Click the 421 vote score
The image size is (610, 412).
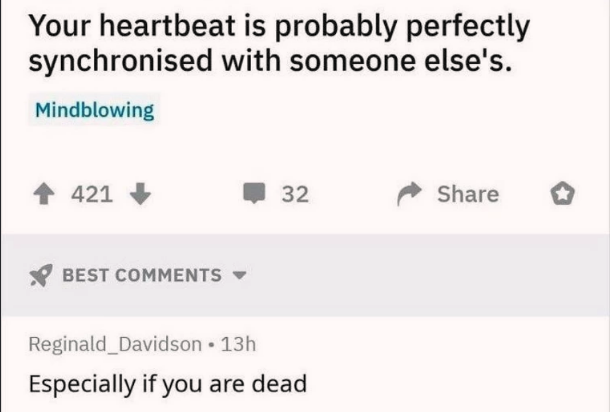coord(92,194)
